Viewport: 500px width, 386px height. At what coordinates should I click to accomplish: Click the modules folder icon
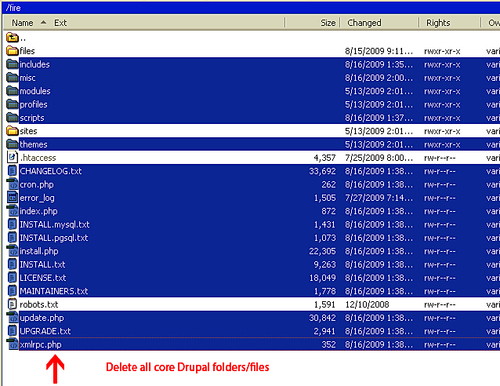[x=12, y=91]
